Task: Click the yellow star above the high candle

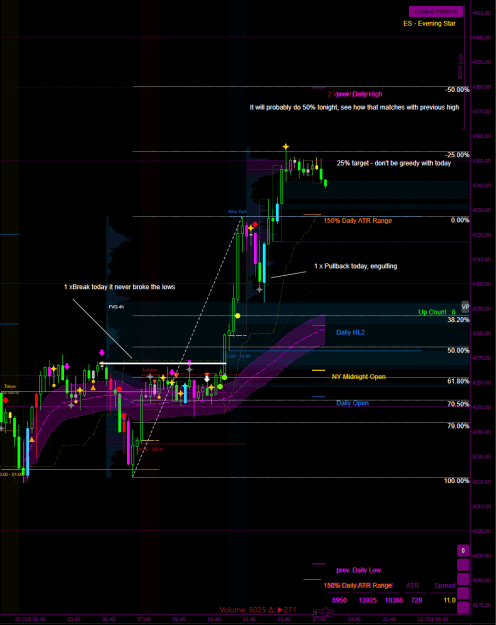Action: [x=286, y=147]
